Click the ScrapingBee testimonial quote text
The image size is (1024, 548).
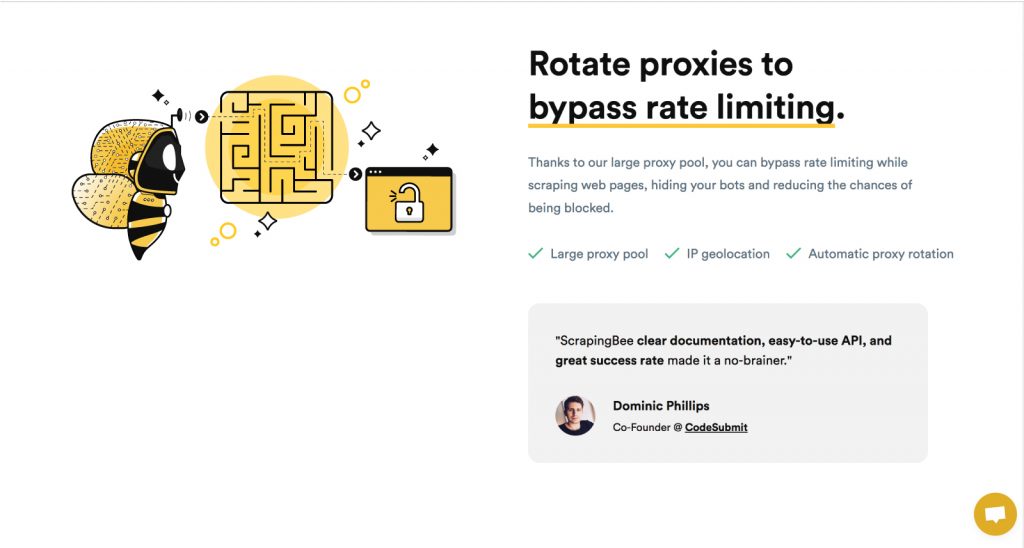click(x=724, y=350)
